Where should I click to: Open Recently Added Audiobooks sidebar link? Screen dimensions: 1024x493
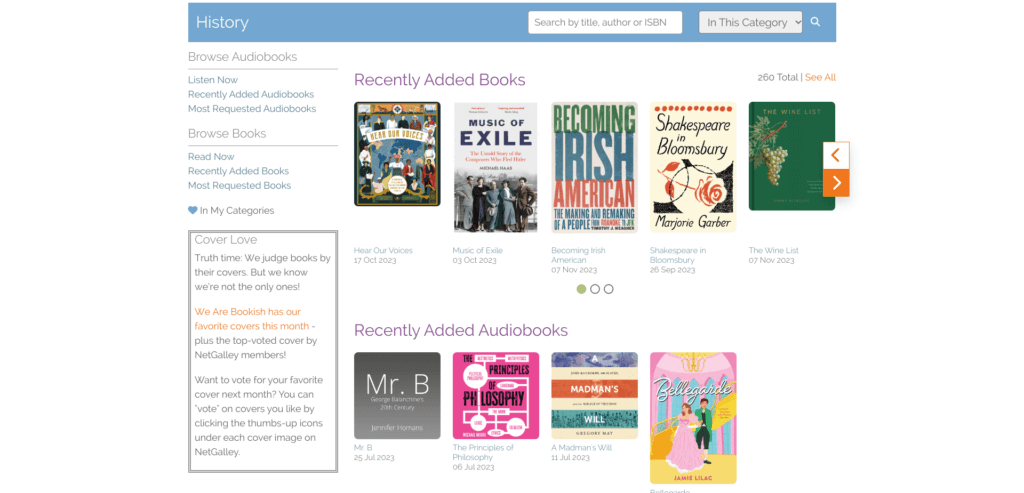click(x=251, y=94)
